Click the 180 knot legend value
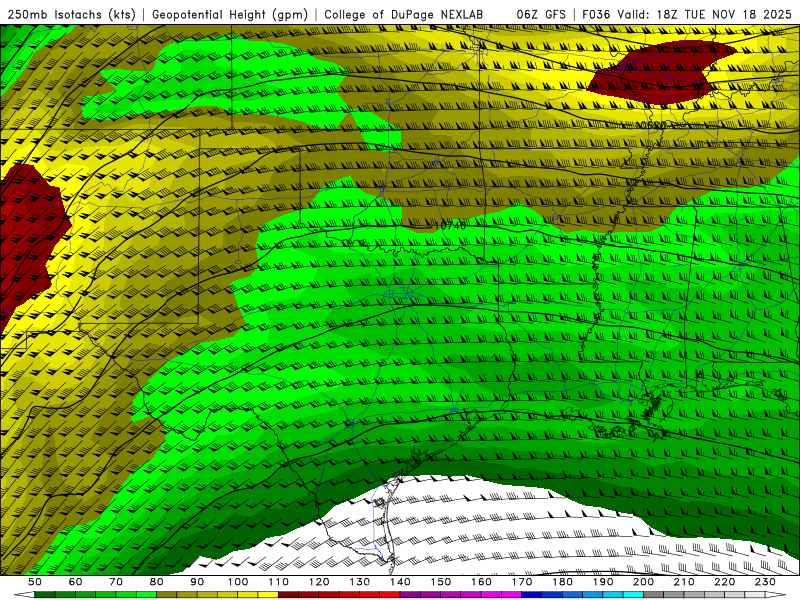This screenshot has height=600, width=800. tap(562, 582)
